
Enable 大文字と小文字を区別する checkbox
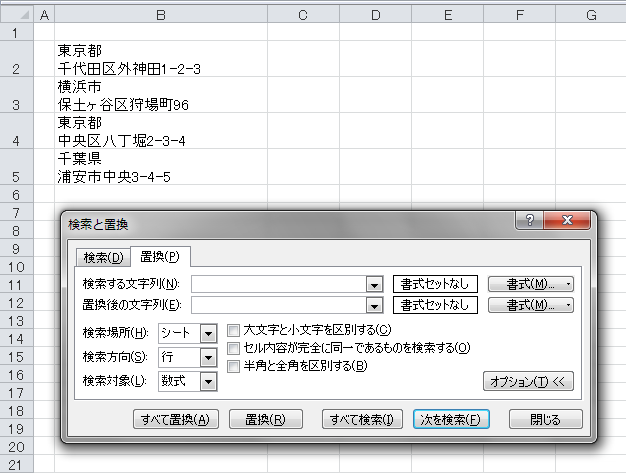(x=234, y=330)
